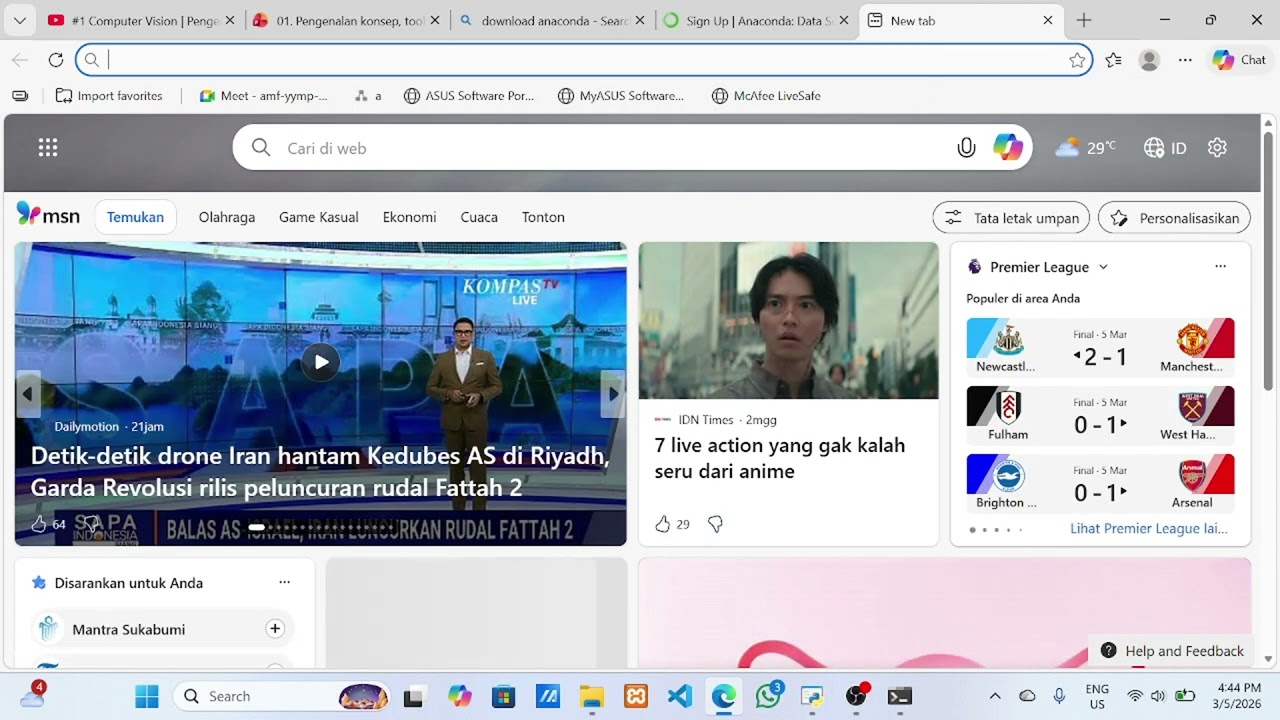Open a new browser tab with plus
Image resolution: width=1280 pixels, height=720 pixels.
pyautogui.click(x=1084, y=20)
